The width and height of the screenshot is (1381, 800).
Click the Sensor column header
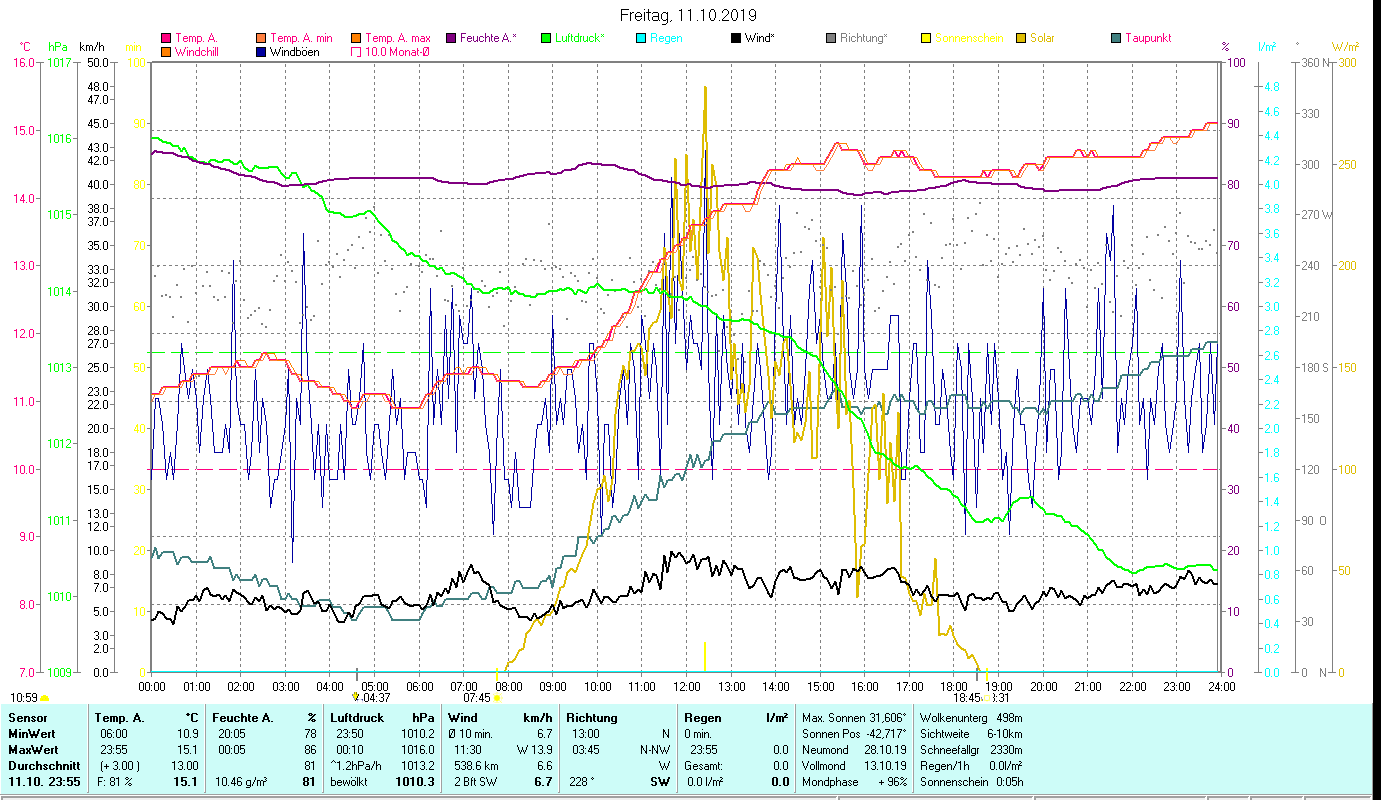click(x=27, y=718)
